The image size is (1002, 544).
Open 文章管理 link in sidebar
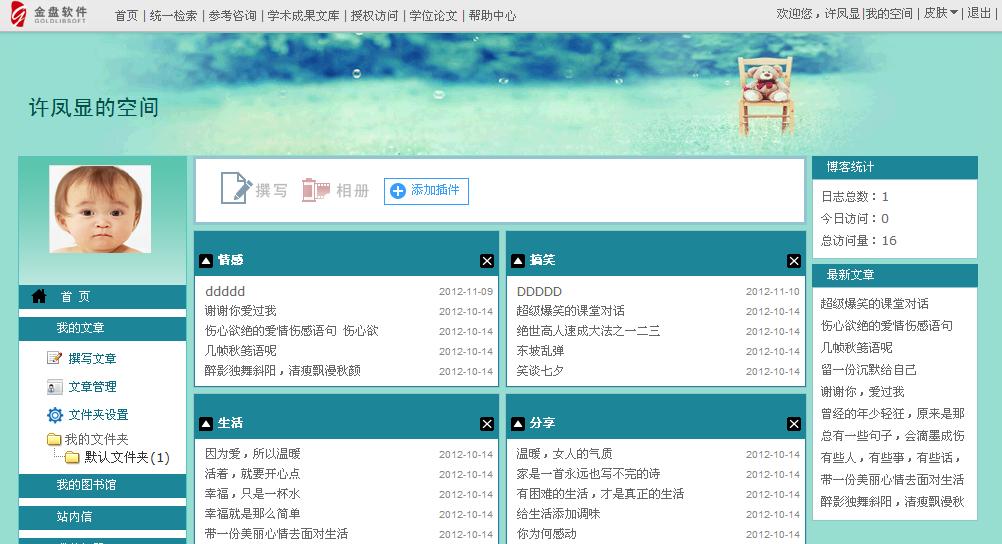[x=93, y=387]
